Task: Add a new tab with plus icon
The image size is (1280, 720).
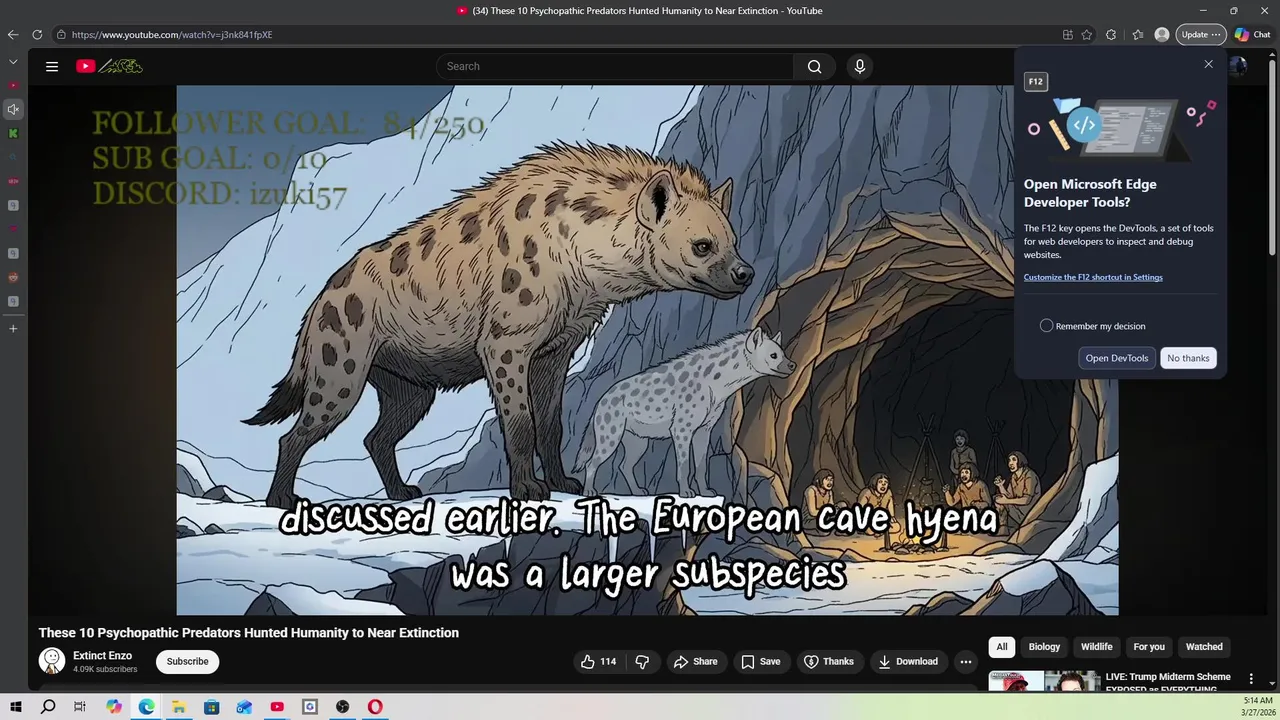Action: coord(13,328)
